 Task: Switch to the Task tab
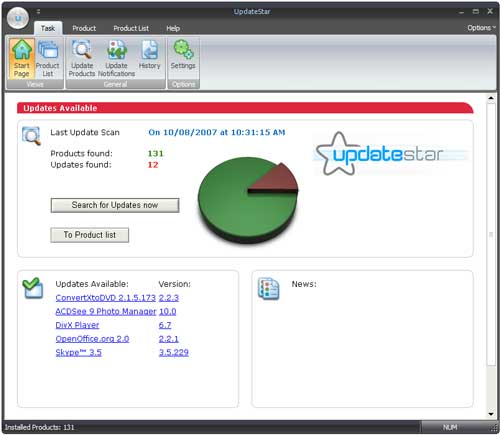click(x=48, y=28)
